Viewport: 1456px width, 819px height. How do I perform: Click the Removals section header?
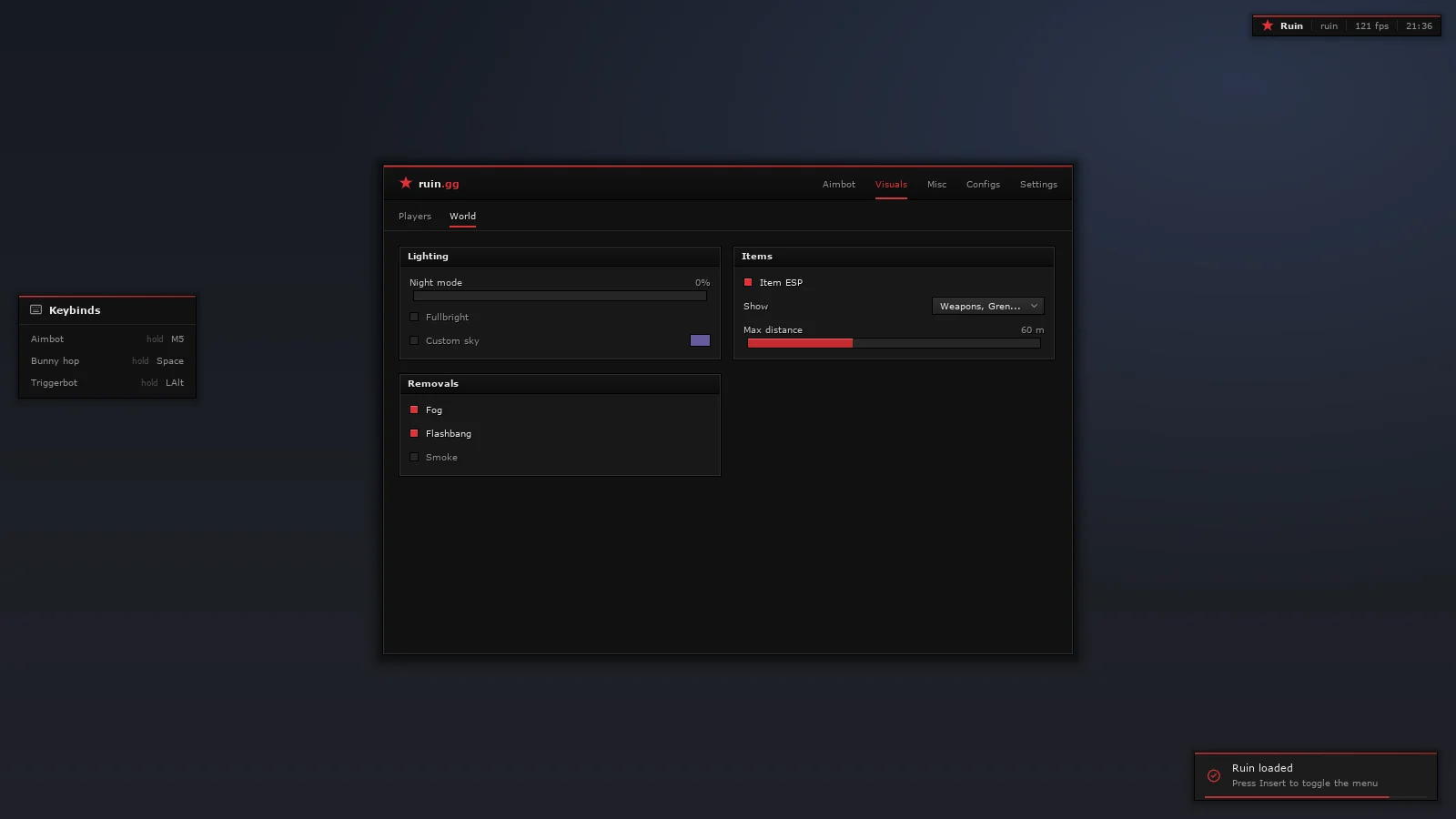pos(560,384)
